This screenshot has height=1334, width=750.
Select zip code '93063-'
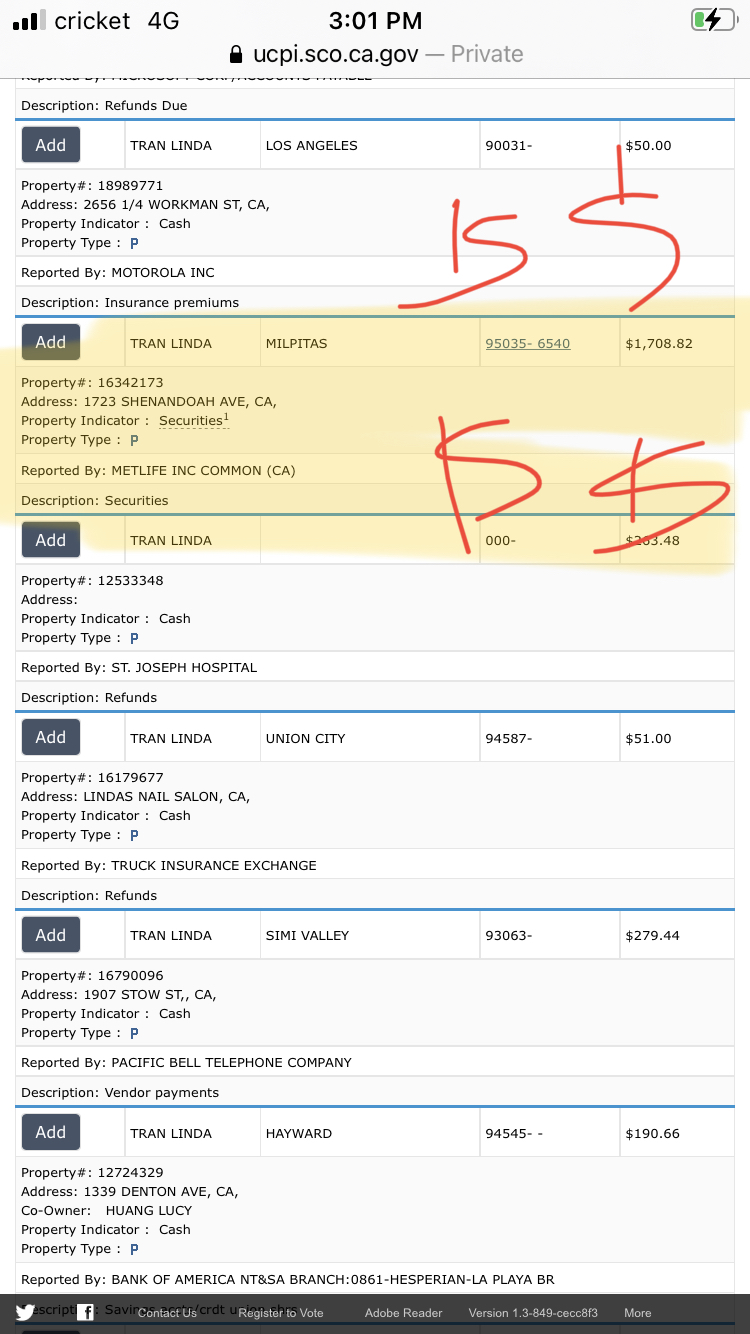point(509,935)
